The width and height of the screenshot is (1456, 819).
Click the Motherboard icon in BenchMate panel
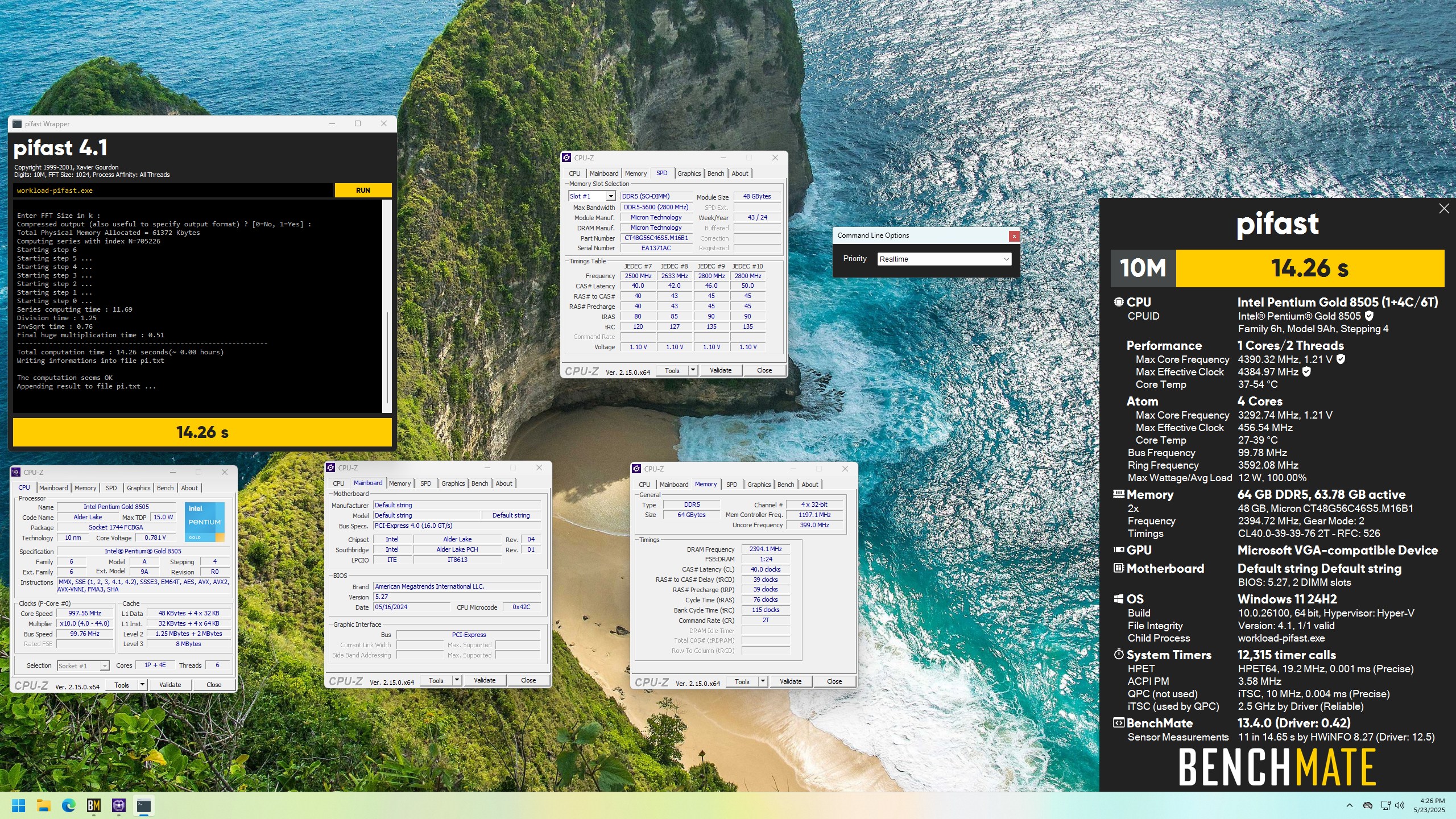(1119, 568)
